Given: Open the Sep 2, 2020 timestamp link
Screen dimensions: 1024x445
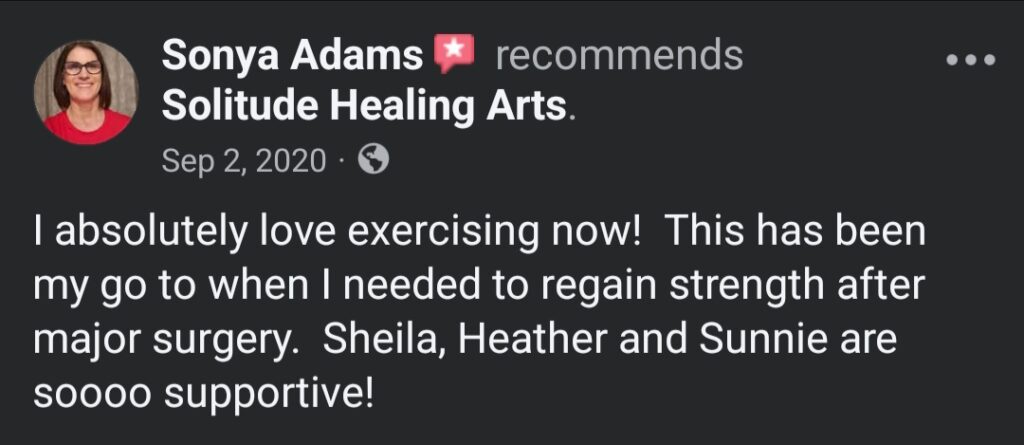Looking at the screenshot, I should click(244, 160).
